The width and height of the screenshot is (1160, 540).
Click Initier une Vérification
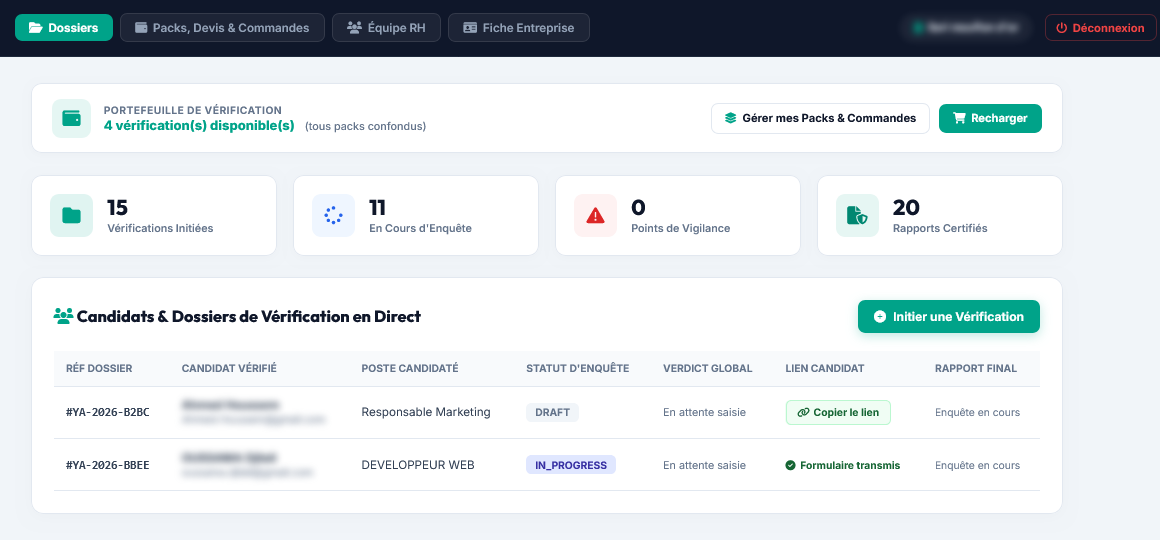[948, 317]
